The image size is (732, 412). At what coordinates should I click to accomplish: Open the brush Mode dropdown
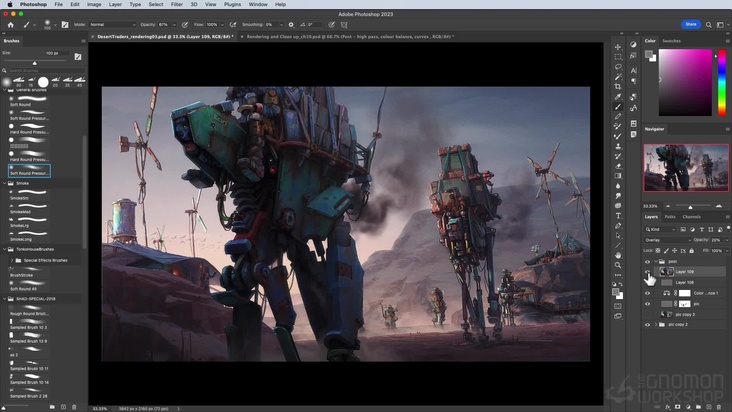tap(112, 25)
